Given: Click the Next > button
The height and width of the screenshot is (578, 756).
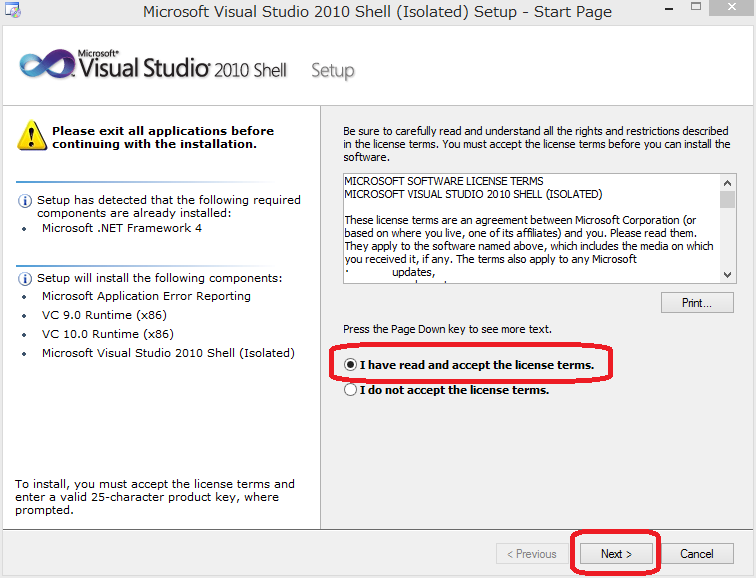Looking at the screenshot, I should click(x=616, y=554).
